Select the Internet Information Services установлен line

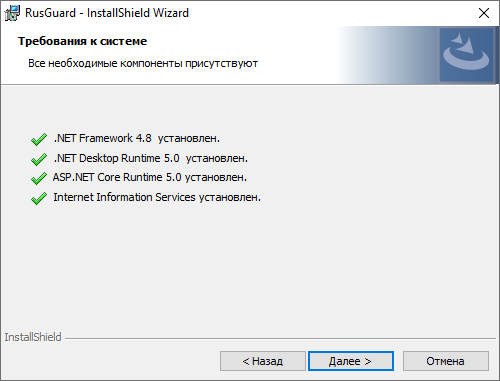coord(157,197)
